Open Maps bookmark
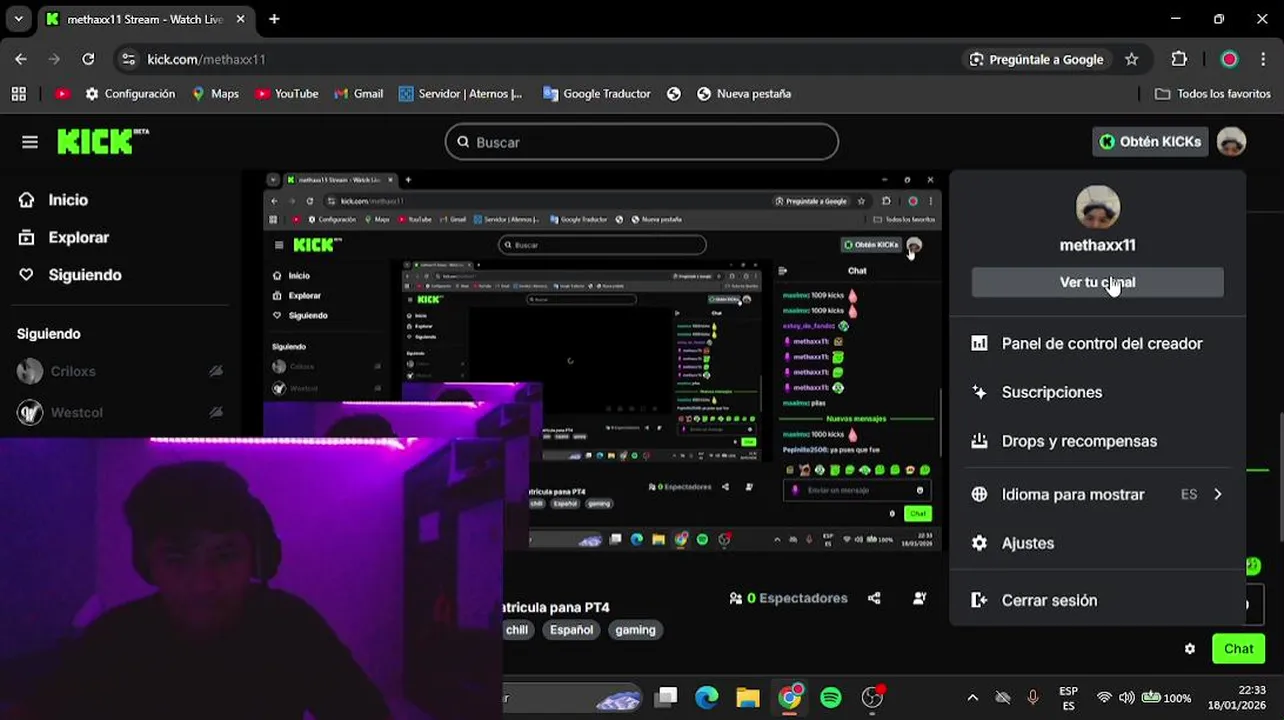The image size is (1284, 720). [x=215, y=94]
